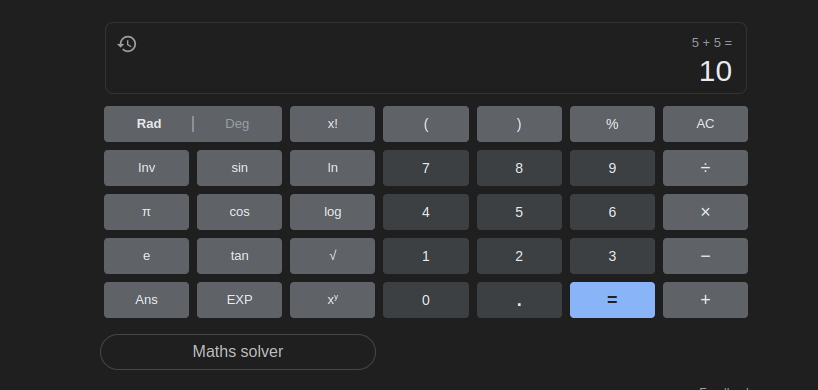Insert the pi constant

click(x=146, y=212)
